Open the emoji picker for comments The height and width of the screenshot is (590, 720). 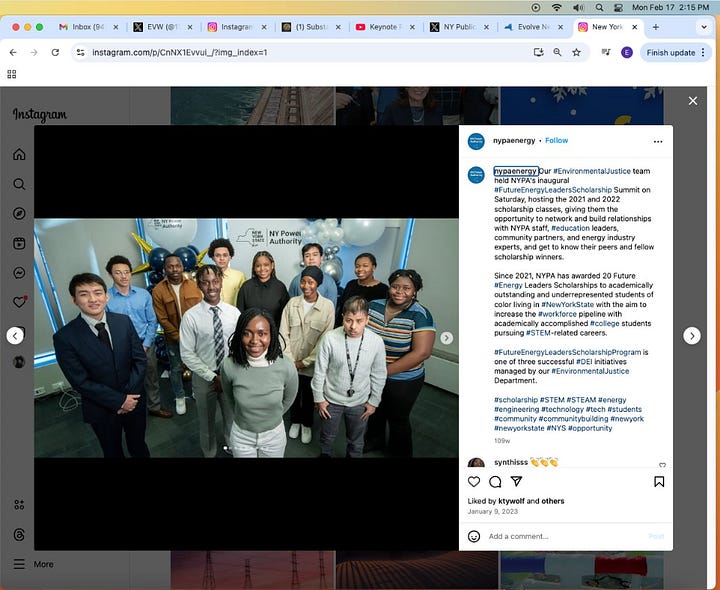[474, 536]
